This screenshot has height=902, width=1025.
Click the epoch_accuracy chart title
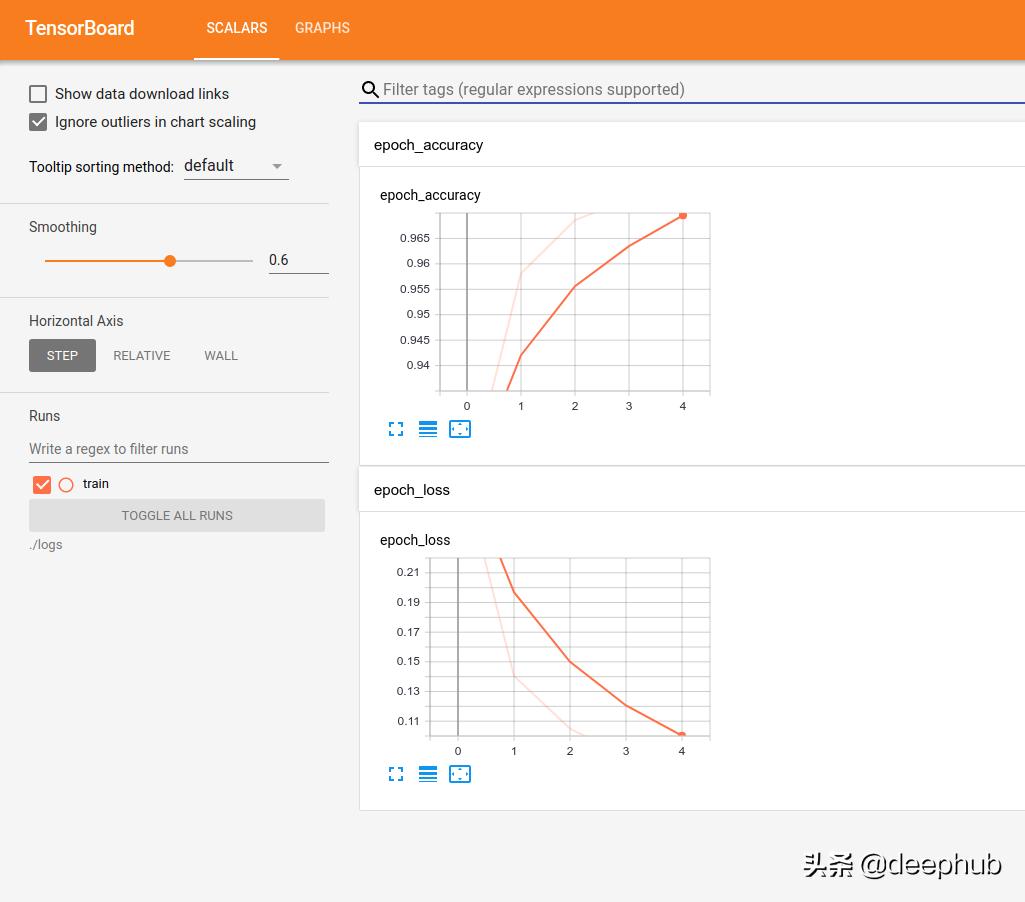pos(430,195)
